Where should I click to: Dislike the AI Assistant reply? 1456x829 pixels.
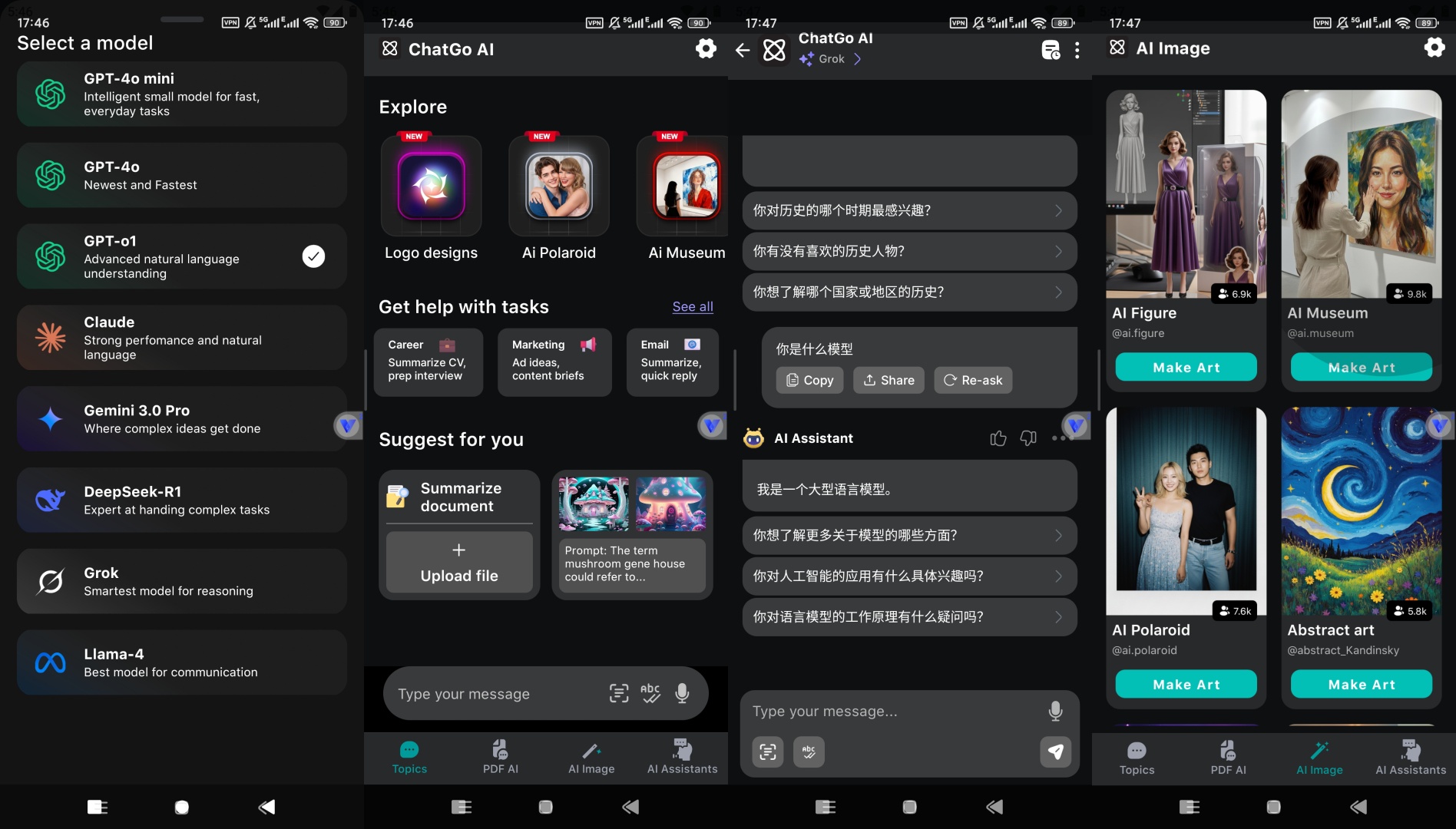coord(1028,438)
